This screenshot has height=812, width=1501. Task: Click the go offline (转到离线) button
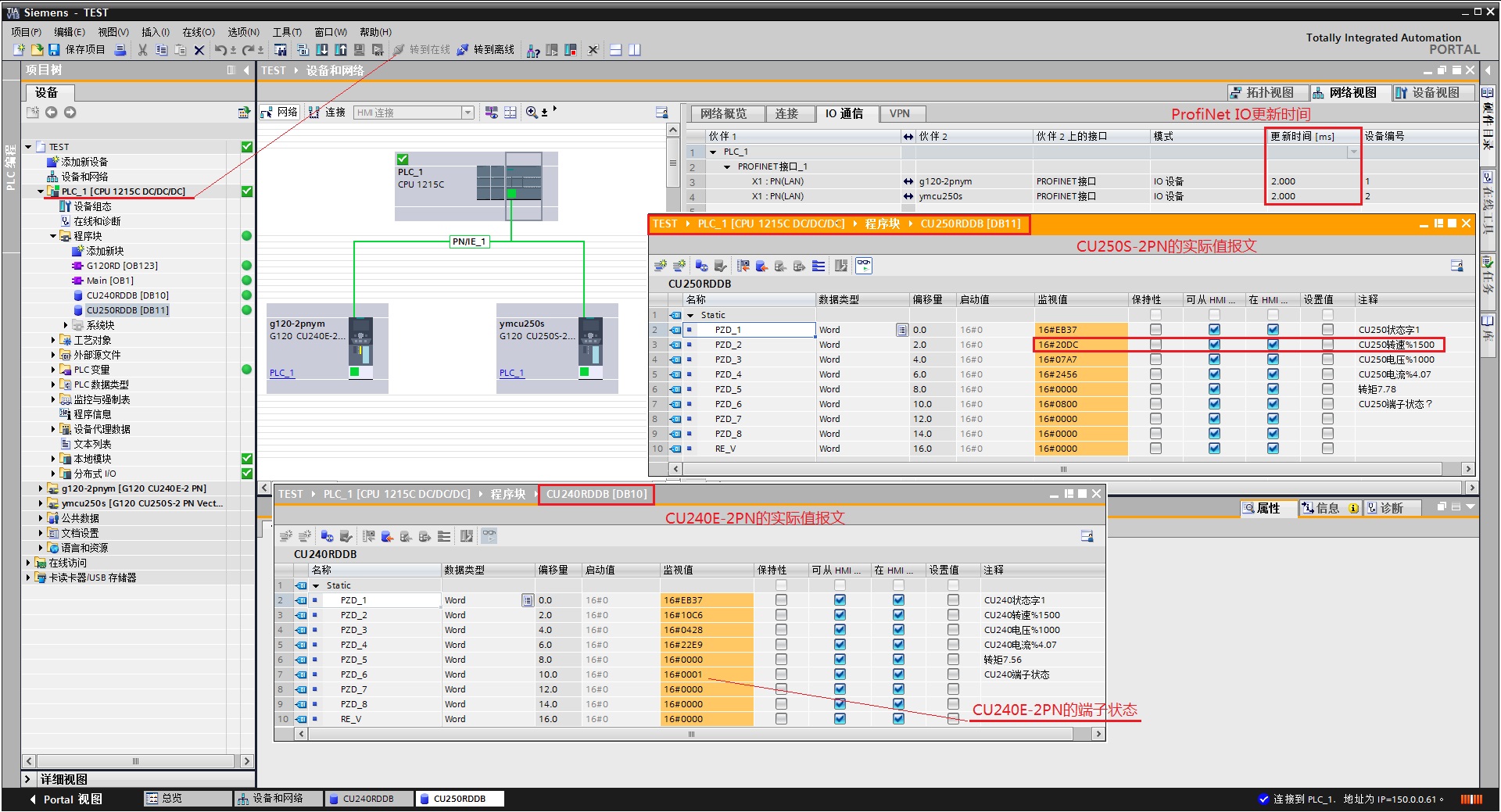485,50
